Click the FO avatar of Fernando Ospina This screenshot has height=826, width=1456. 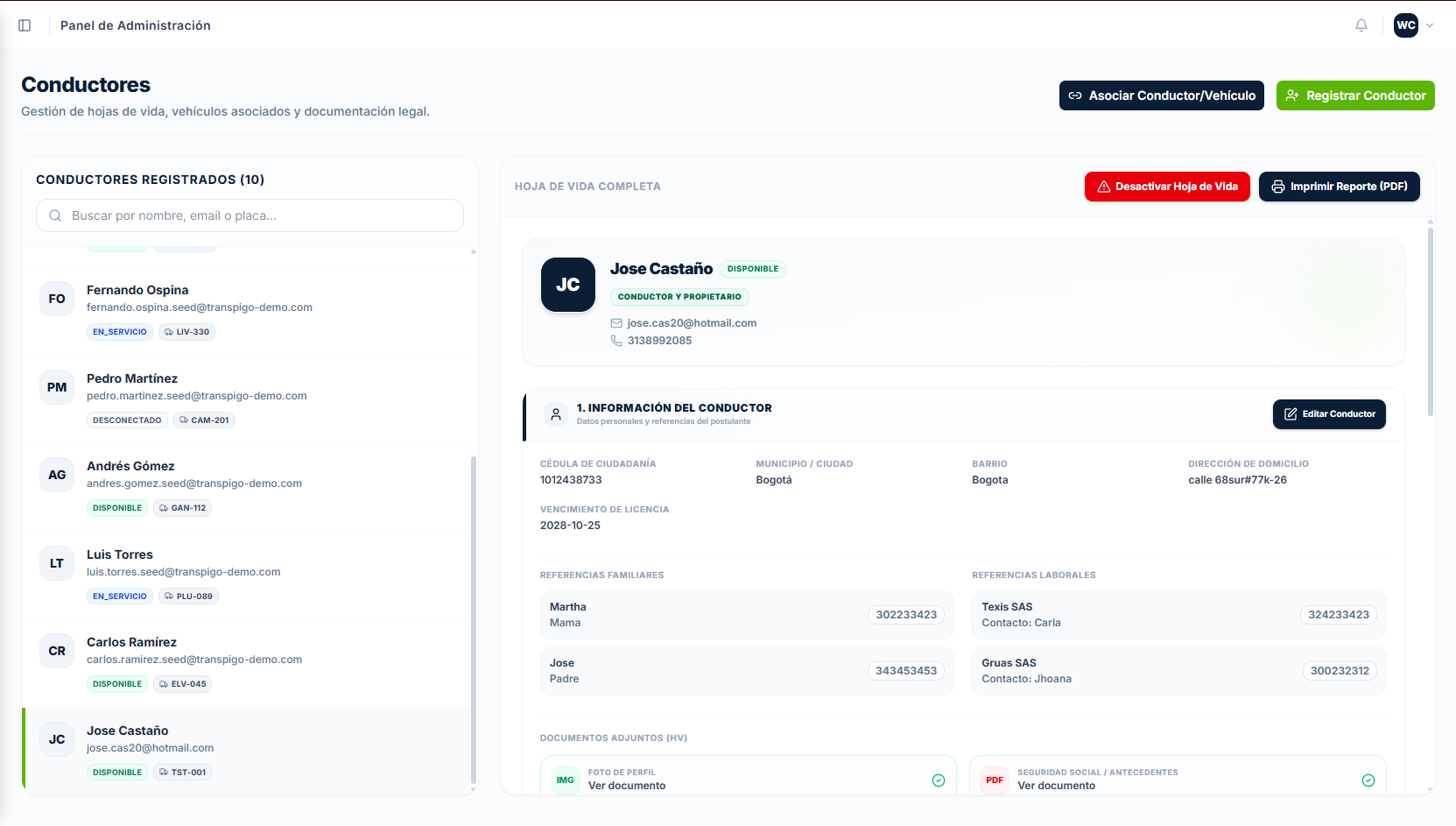(57, 299)
